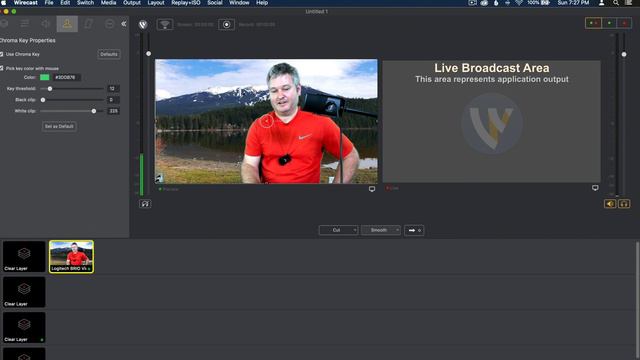Click the Set as Default button
Image resolution: width=640 pixels, height=360 pixels.
[x=59, y=127]
